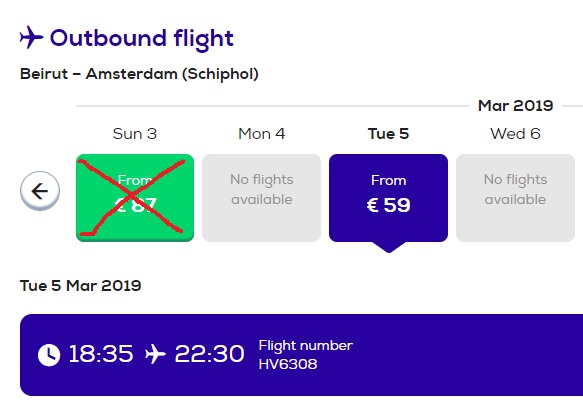Click the plane icon between flight times
The width and height of the screenshot is (583, 404).
pyautogui.click(x=155, y=353)
